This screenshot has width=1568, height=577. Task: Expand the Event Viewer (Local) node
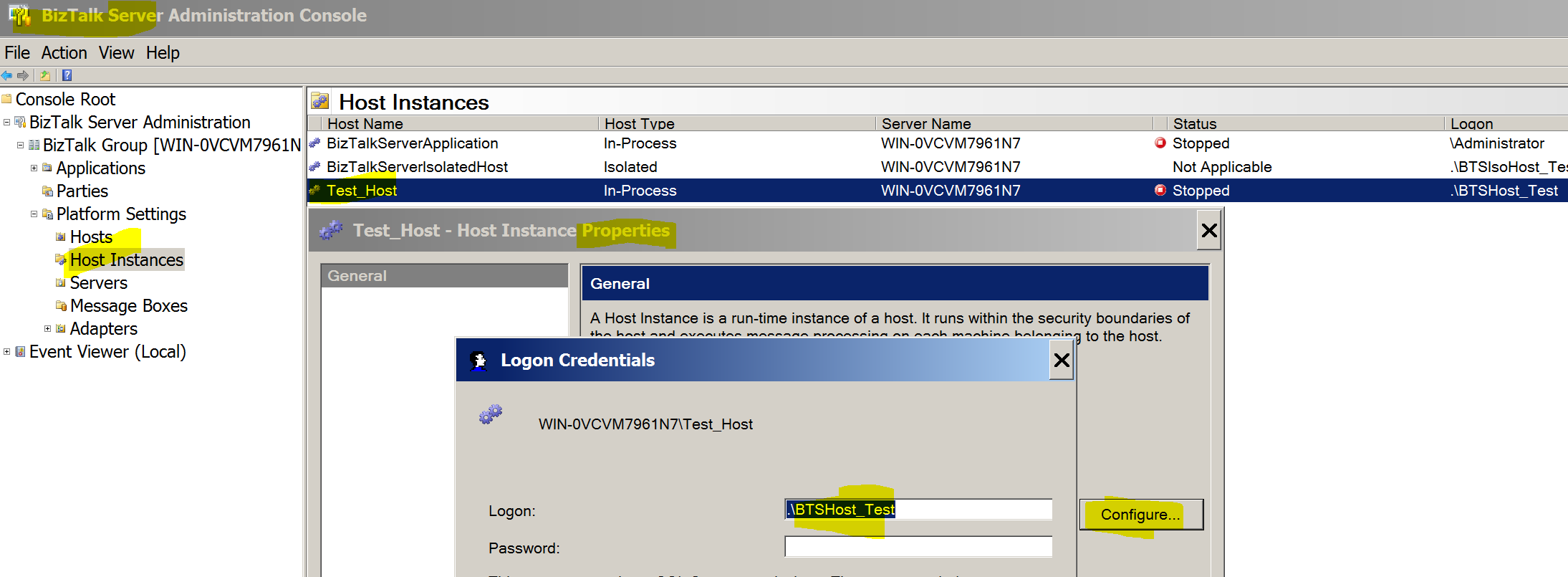(7, 351)
